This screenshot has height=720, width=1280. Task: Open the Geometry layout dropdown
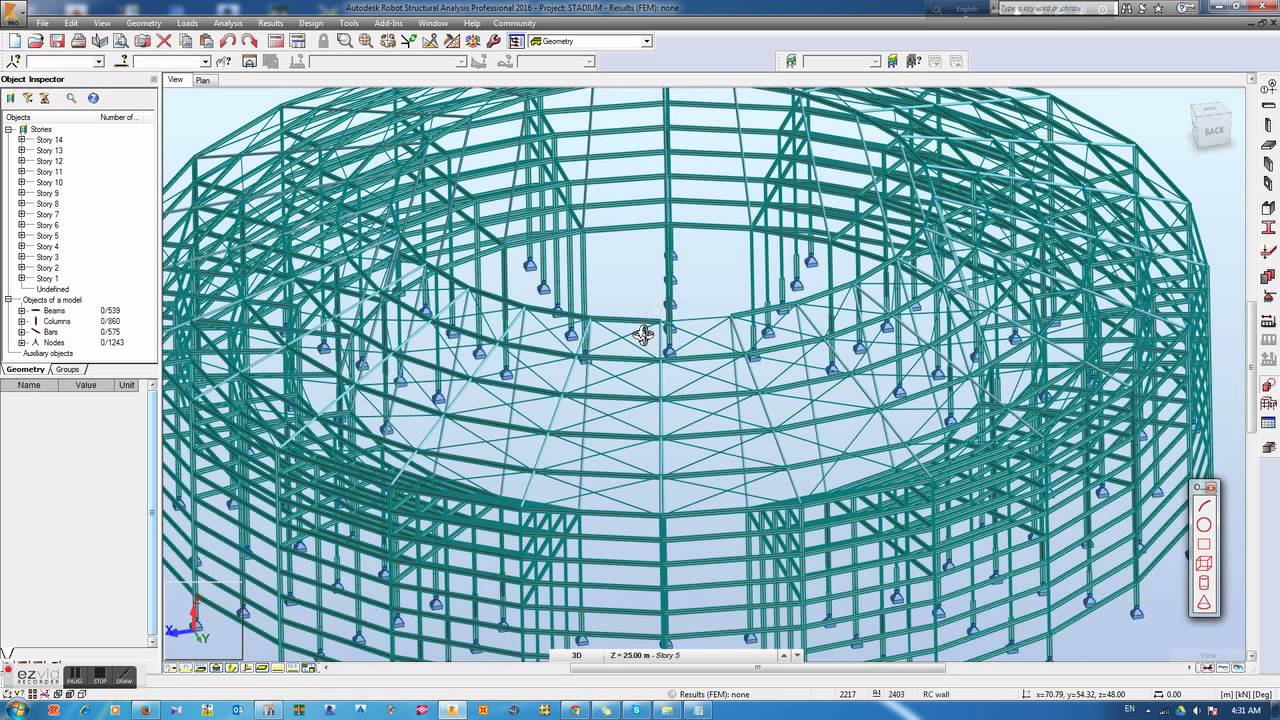point(645,41)
